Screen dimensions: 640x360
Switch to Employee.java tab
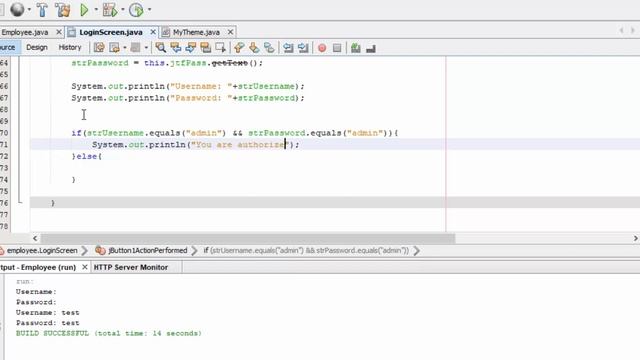coord(24,32)
